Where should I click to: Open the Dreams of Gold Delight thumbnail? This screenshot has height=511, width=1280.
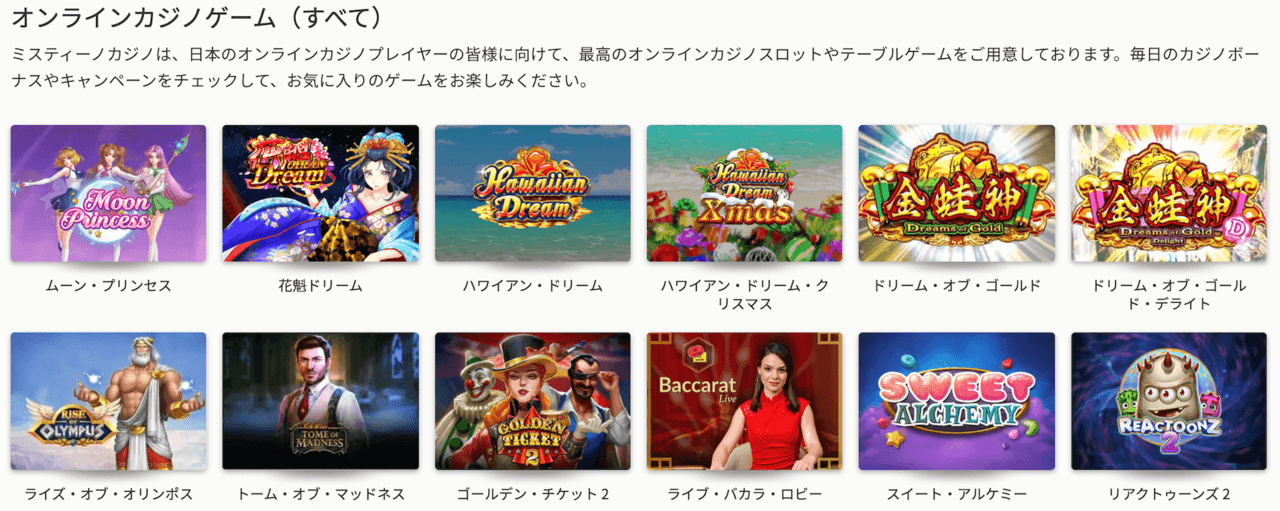pyautogui.click(x=1169, y=193)
